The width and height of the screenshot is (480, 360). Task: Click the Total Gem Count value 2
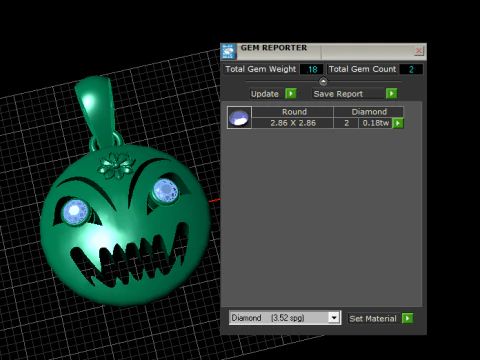[x=411, y=69]
